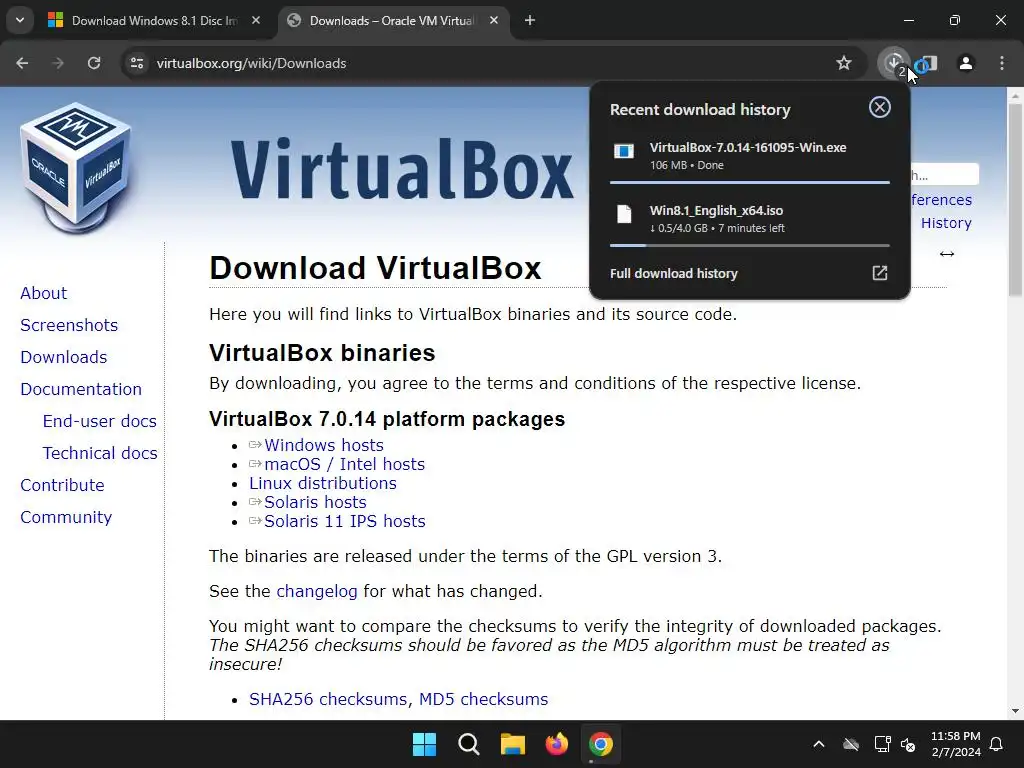This screenshot has height=768, width=1024.
Task: Open File Explorer from taskbar
Action: point(513,744)
